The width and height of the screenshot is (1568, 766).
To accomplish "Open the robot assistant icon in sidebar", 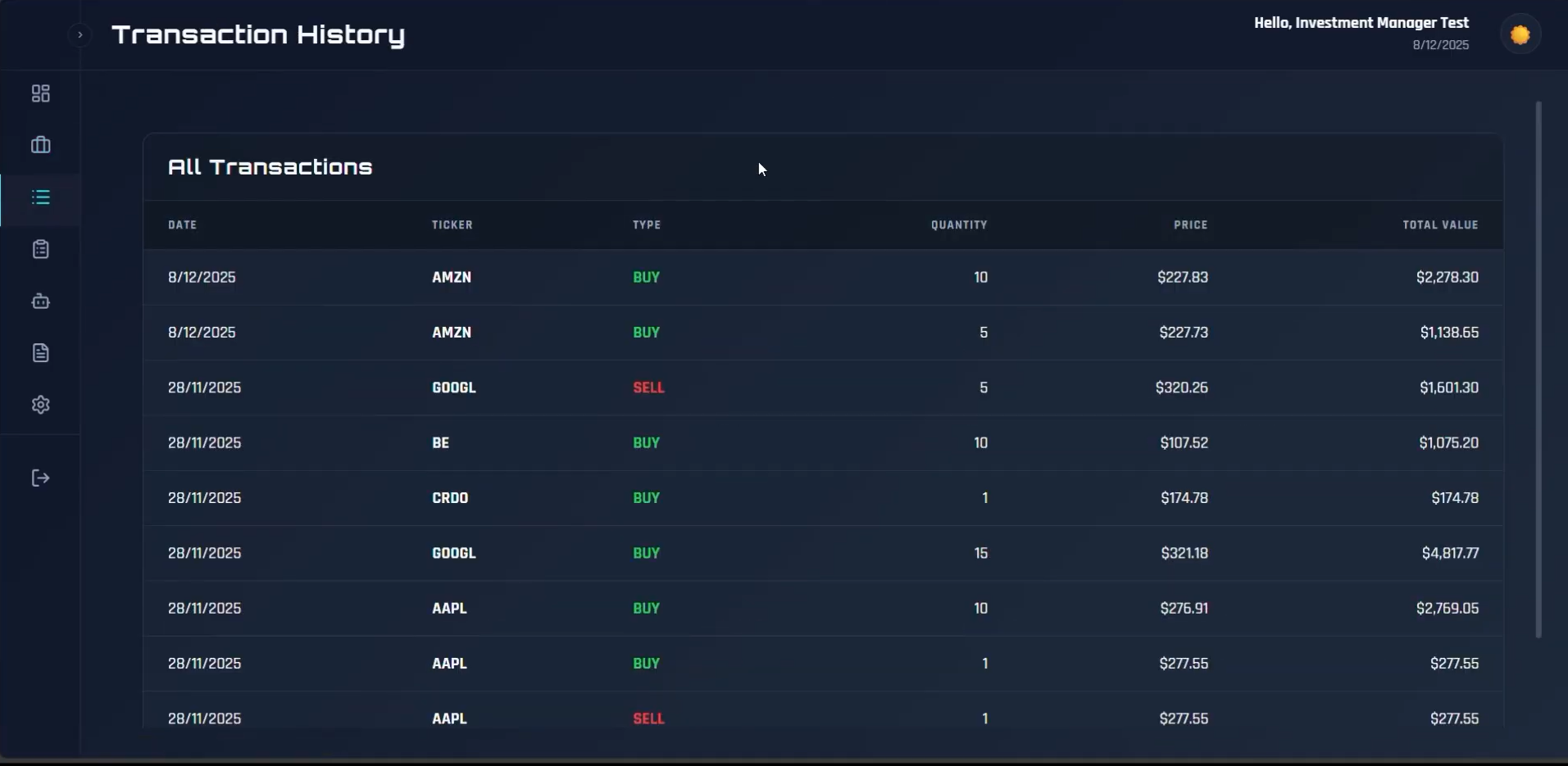I will (x=40, y=301).
